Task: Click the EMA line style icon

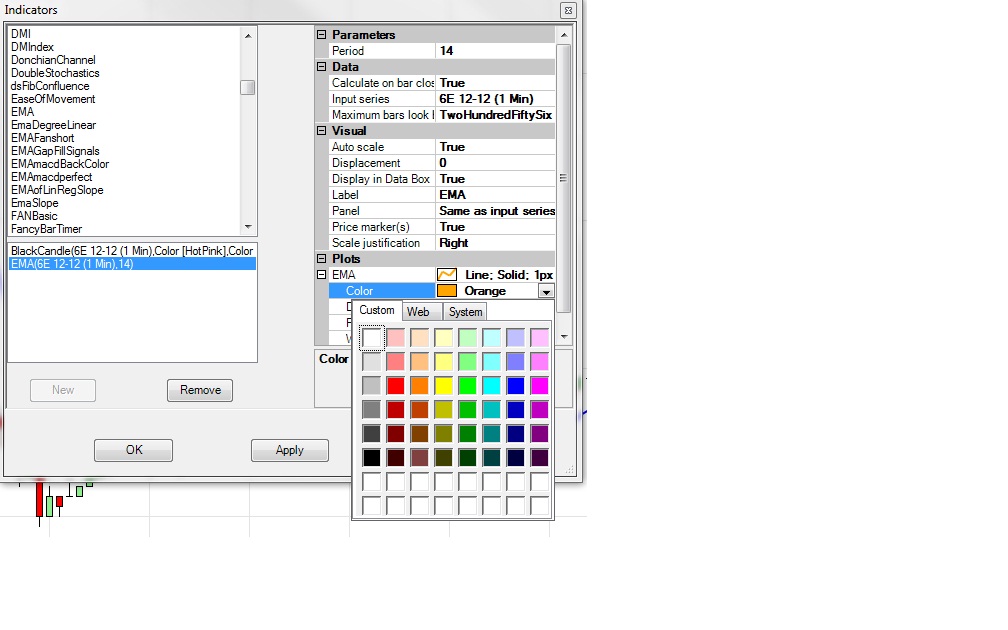Action: 447,274
